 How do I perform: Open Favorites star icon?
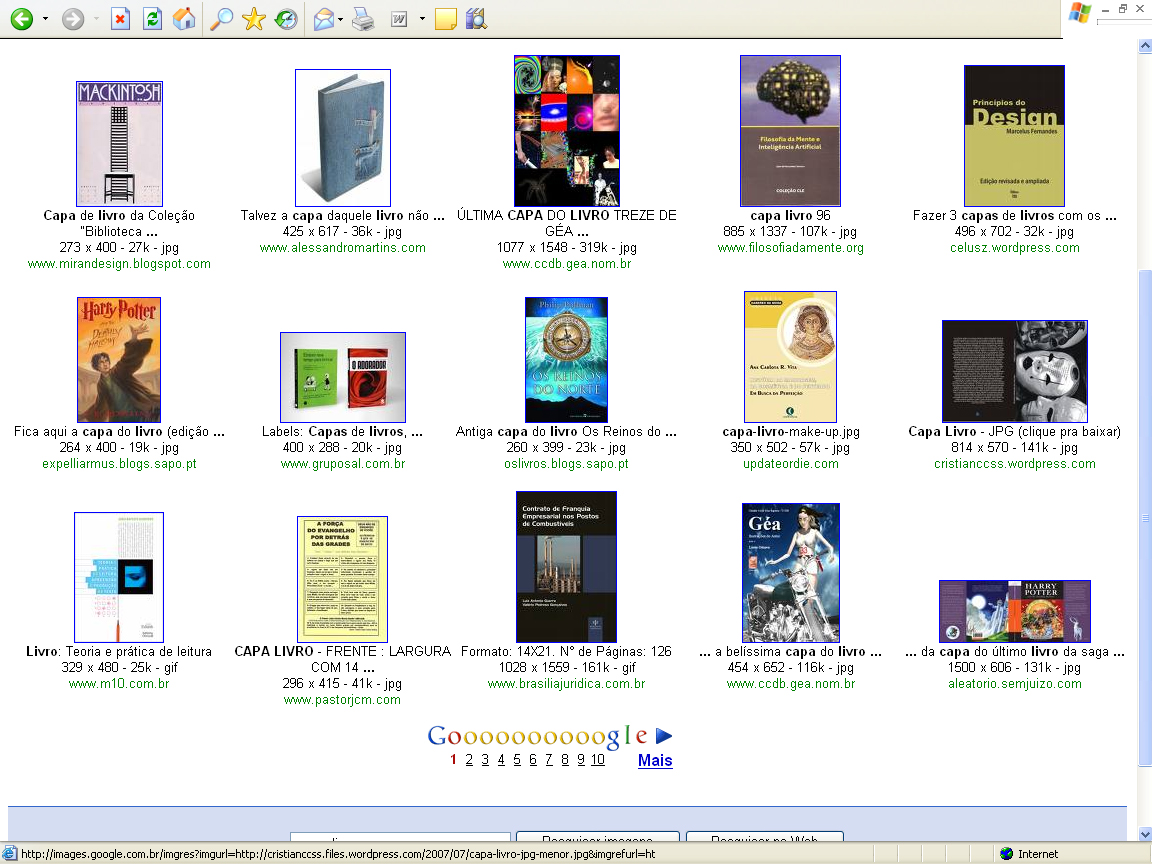pyautogui.click(x=254, y=19)
